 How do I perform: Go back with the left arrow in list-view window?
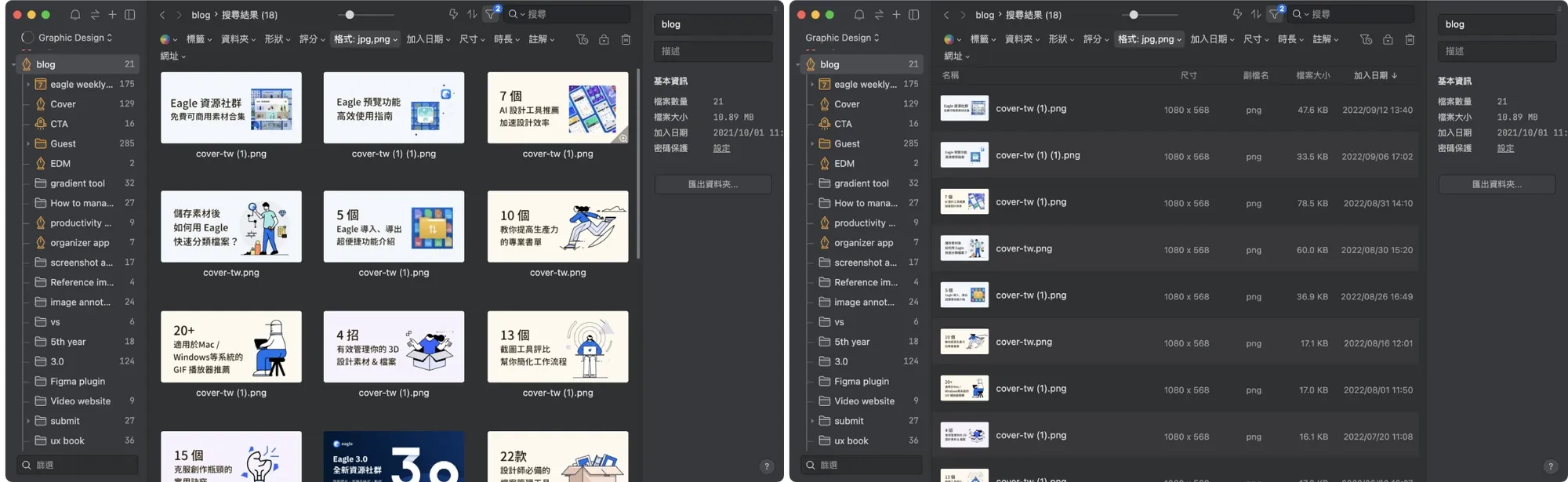946,15
